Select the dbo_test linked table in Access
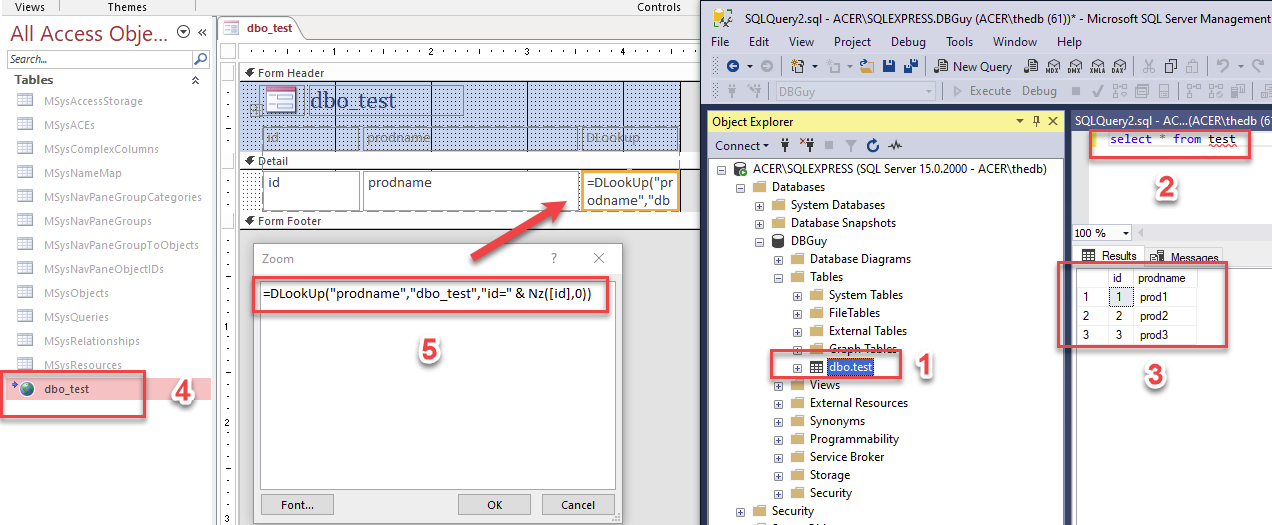Viewport: 1272px width, 525px height. (x=105, y=389)
